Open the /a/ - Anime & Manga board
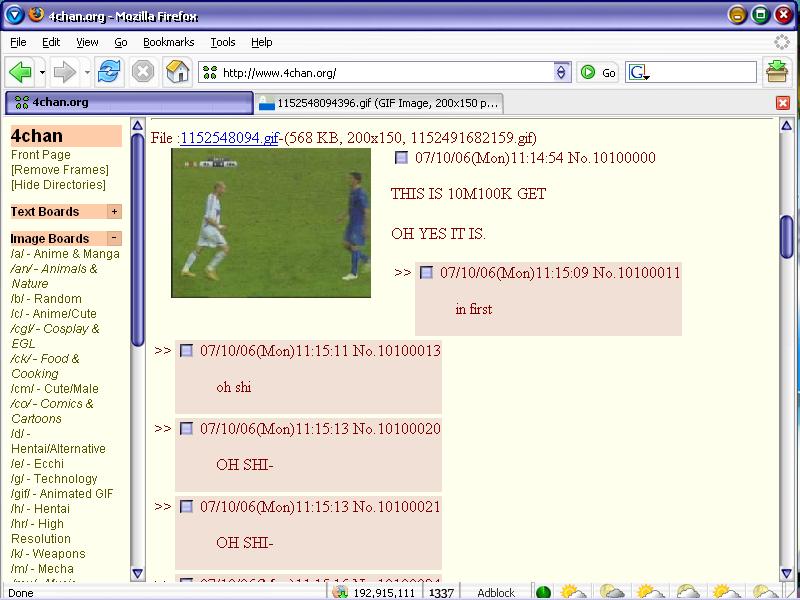 tap(65, 254)
